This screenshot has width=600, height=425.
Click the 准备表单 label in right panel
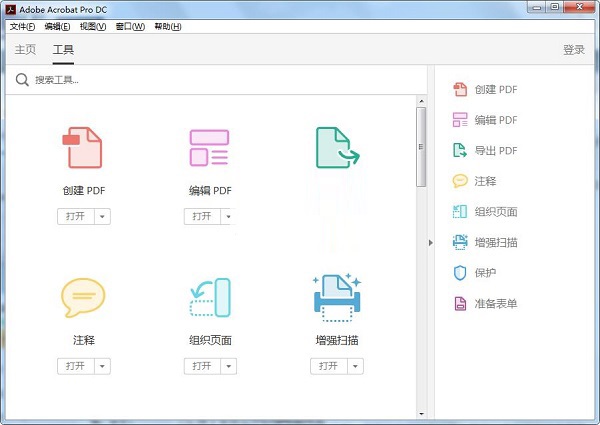[496, 304]
